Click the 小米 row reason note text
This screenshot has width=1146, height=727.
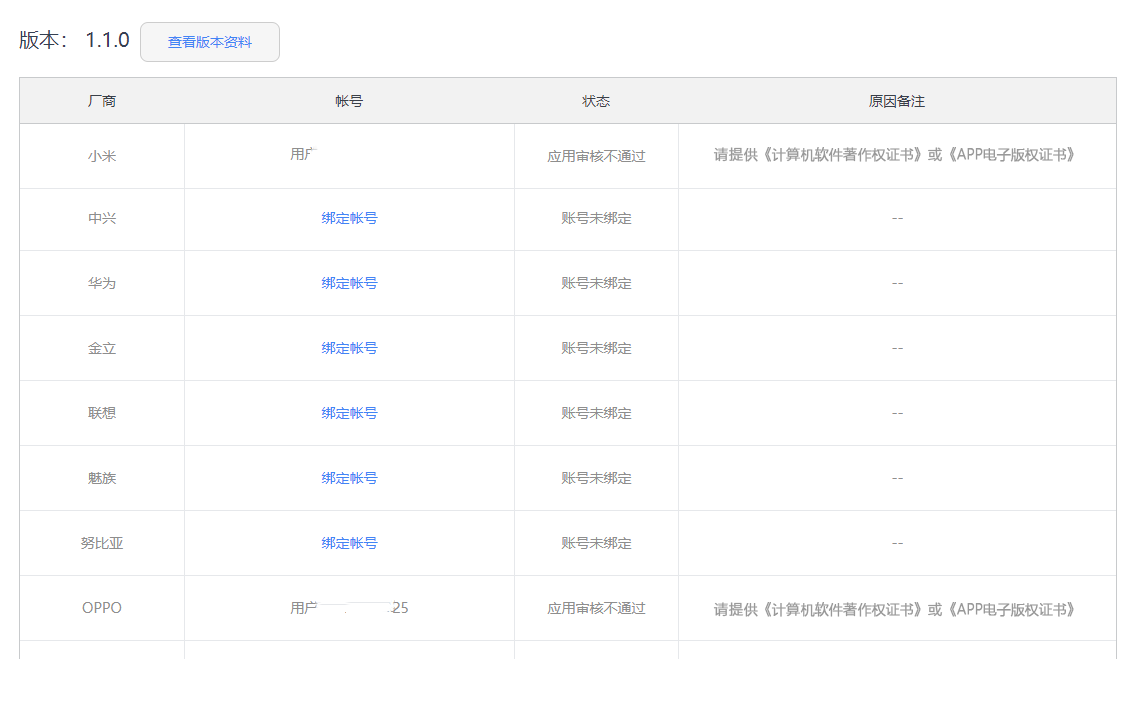[895, 155]
